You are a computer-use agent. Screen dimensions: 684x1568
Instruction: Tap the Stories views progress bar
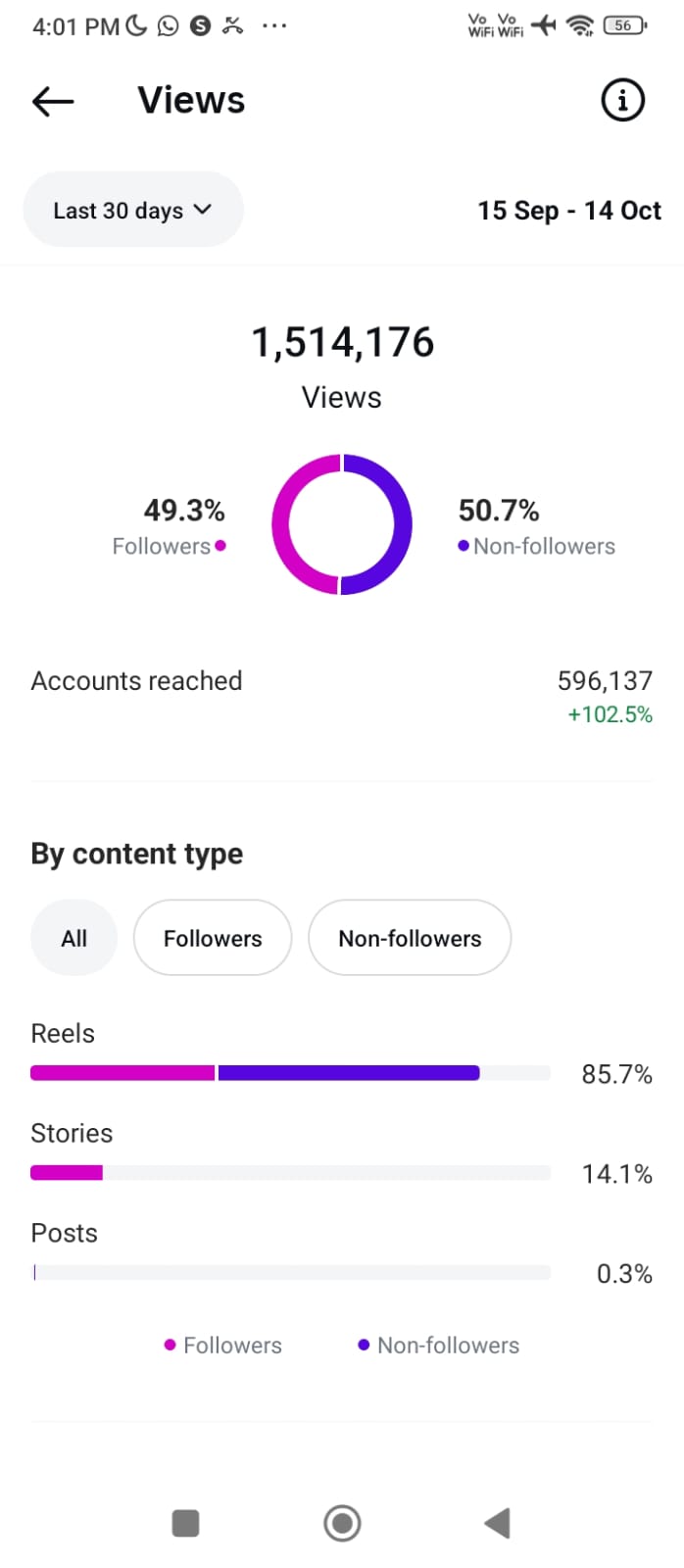point(290,1173)
